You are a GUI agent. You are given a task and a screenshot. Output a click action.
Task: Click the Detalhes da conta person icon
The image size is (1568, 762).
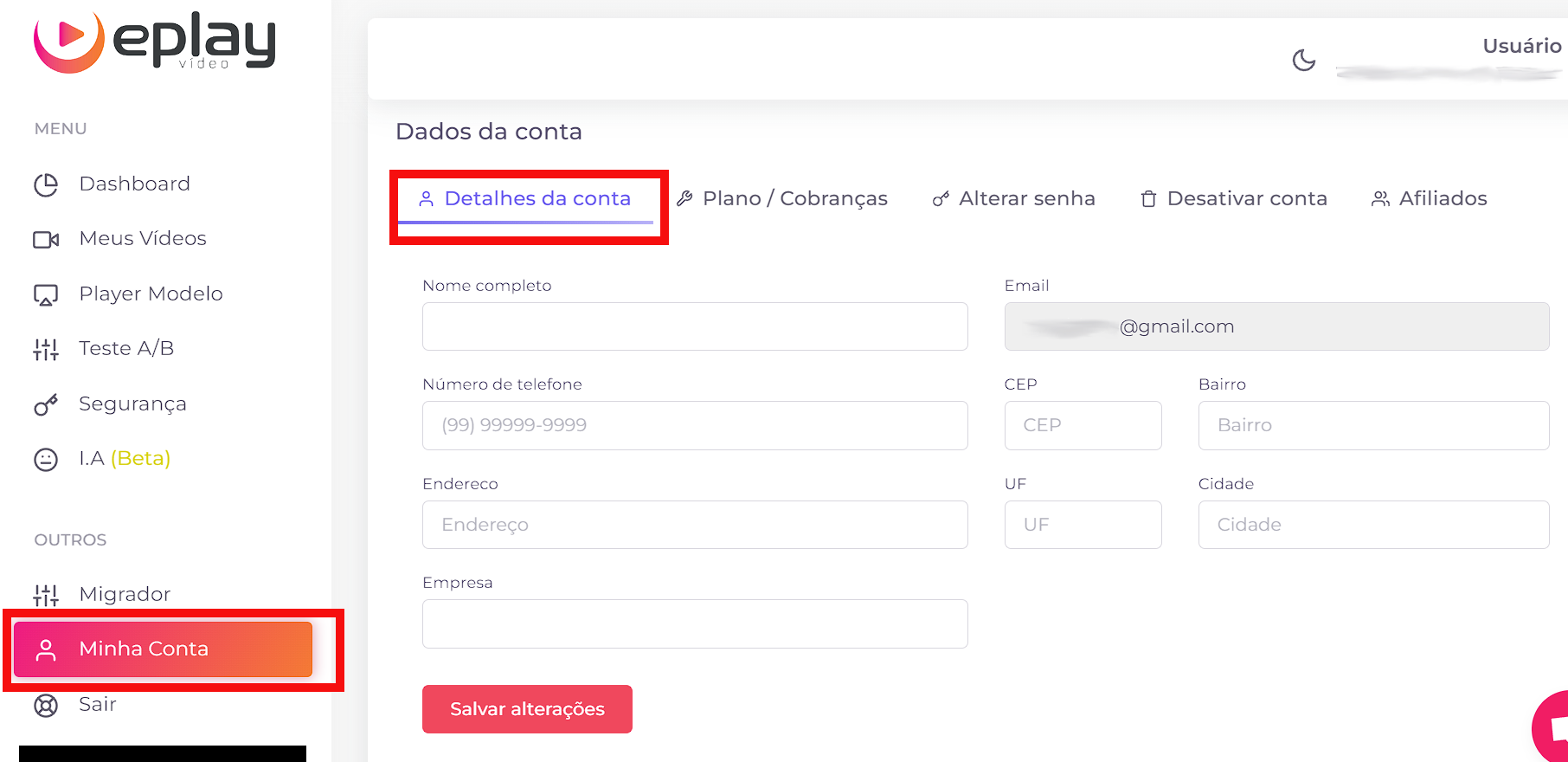click(426, 199)
